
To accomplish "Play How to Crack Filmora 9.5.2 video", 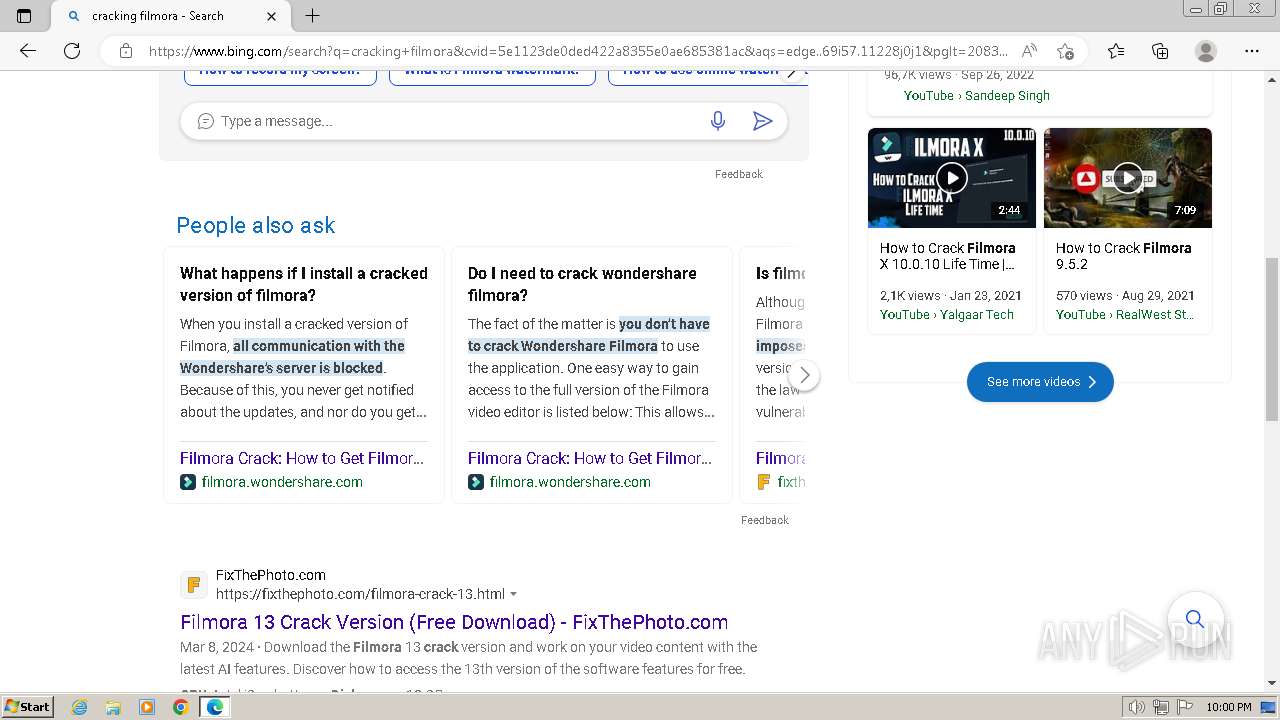I will coord(1128,178).
